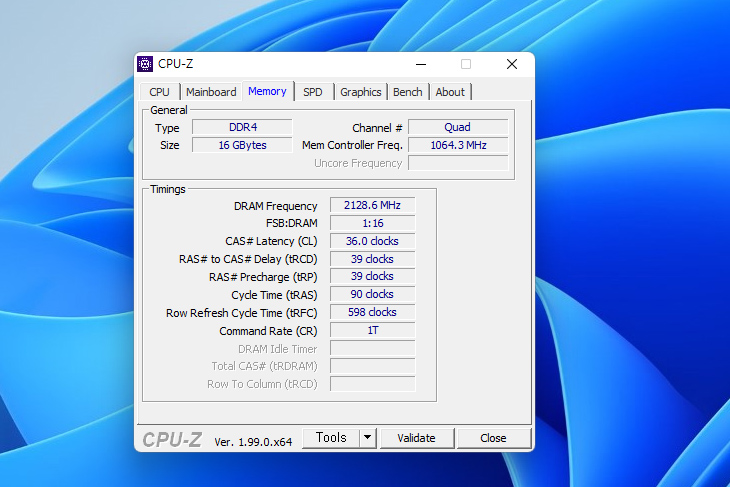The height and width of the screenshot is (487, 730).
Task: Click the empty DRAM Idle Timer field
Action: 372,348
